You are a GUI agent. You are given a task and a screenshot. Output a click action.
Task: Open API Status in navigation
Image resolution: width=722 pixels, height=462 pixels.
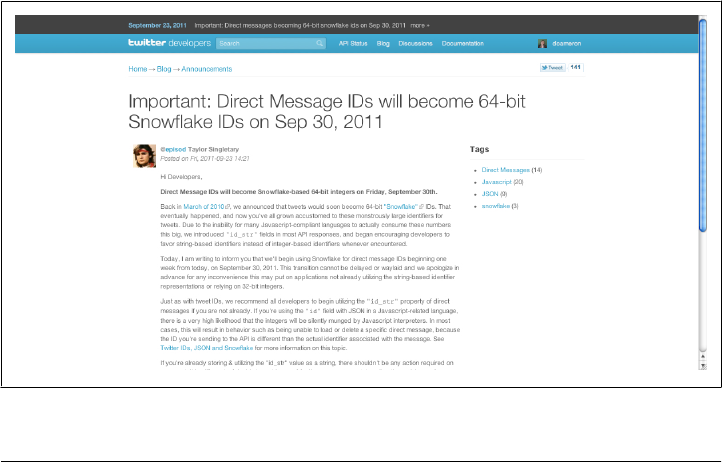pyautogui.click(x=353, y=43)
